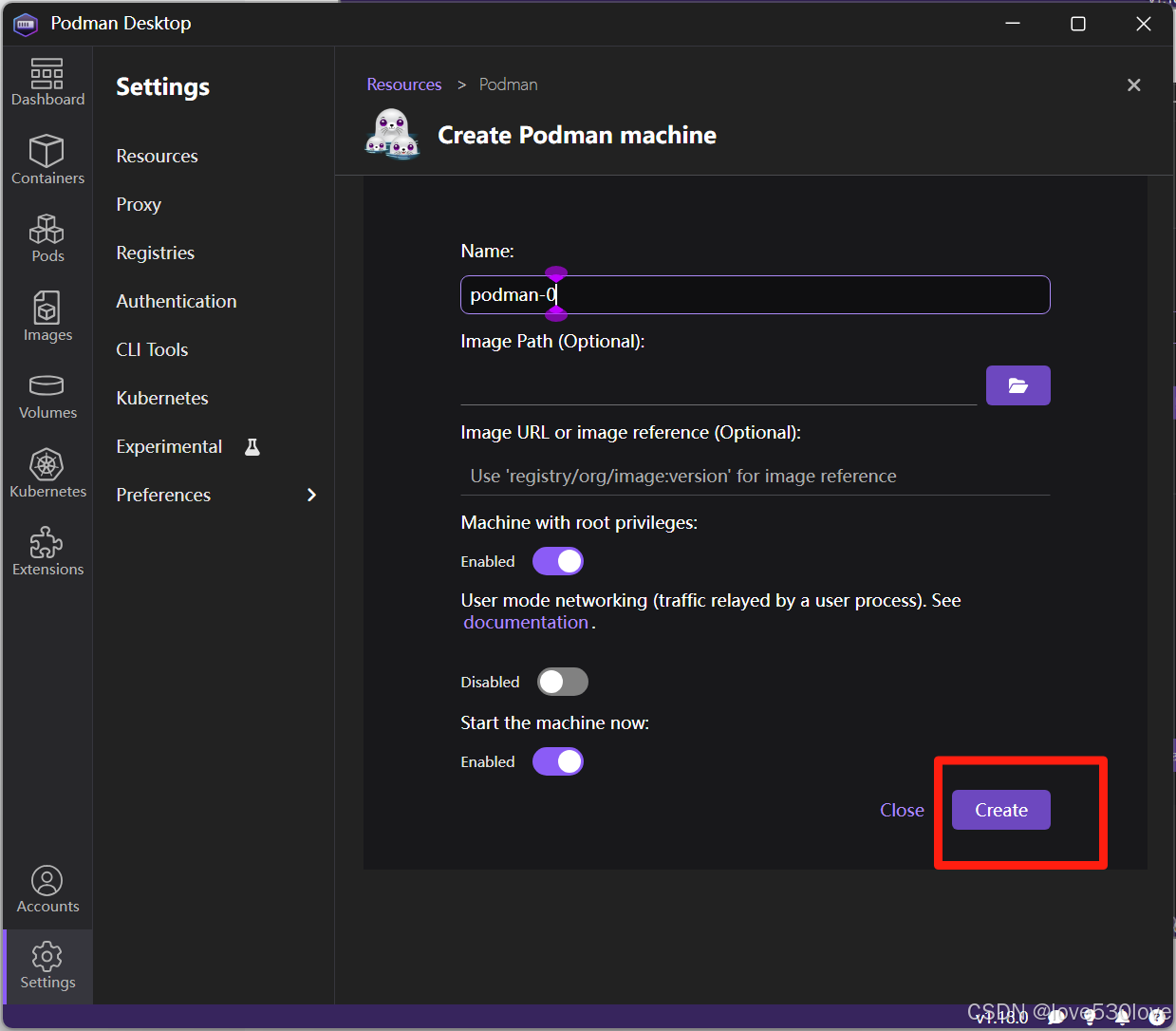Image resolution: width=1176 pixels, height=1031 pixels.
Task: Click the Close link beside Create
Action: (x=902, y=810)
